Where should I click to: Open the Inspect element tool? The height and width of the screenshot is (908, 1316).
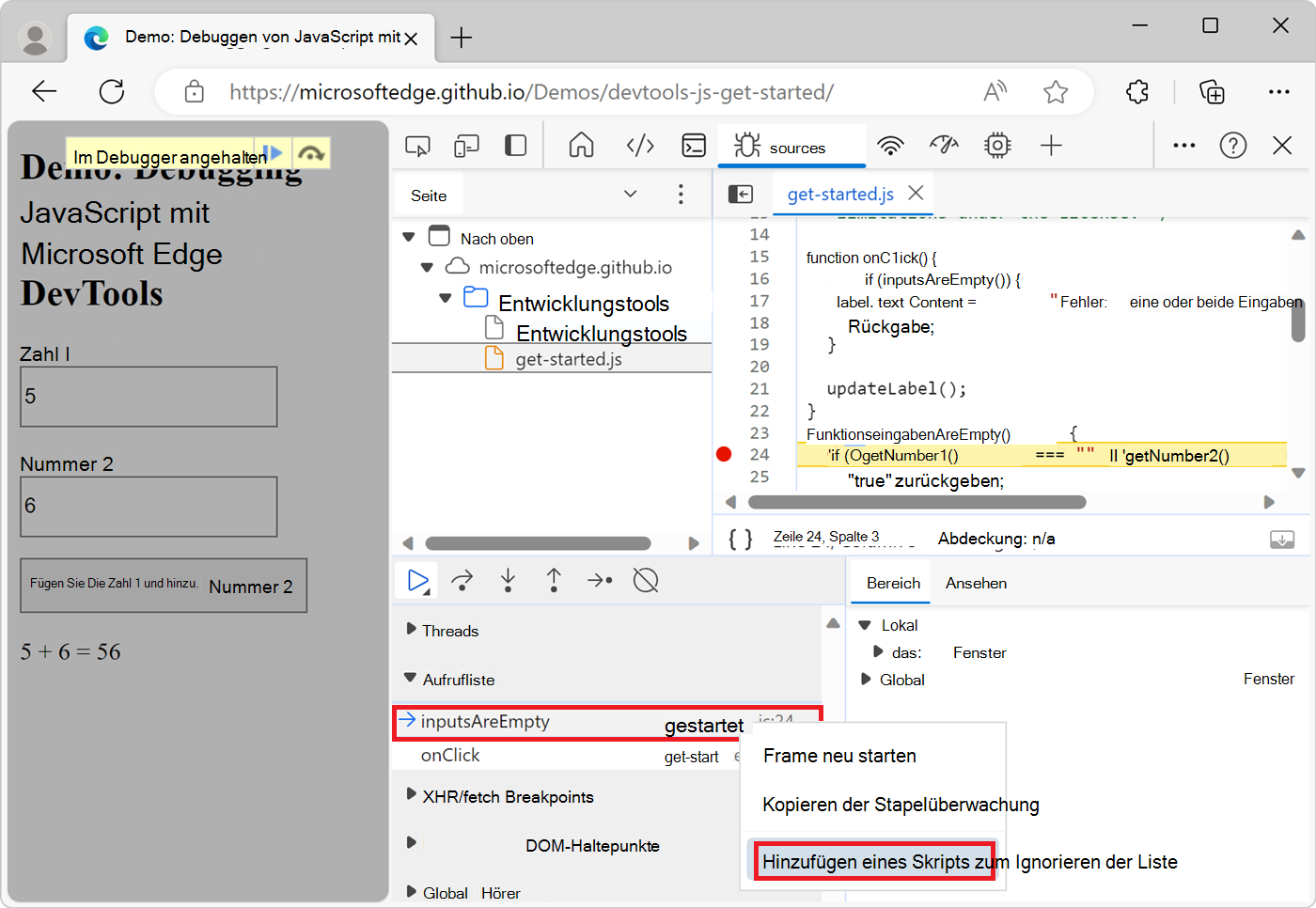(x=417, y=146)
